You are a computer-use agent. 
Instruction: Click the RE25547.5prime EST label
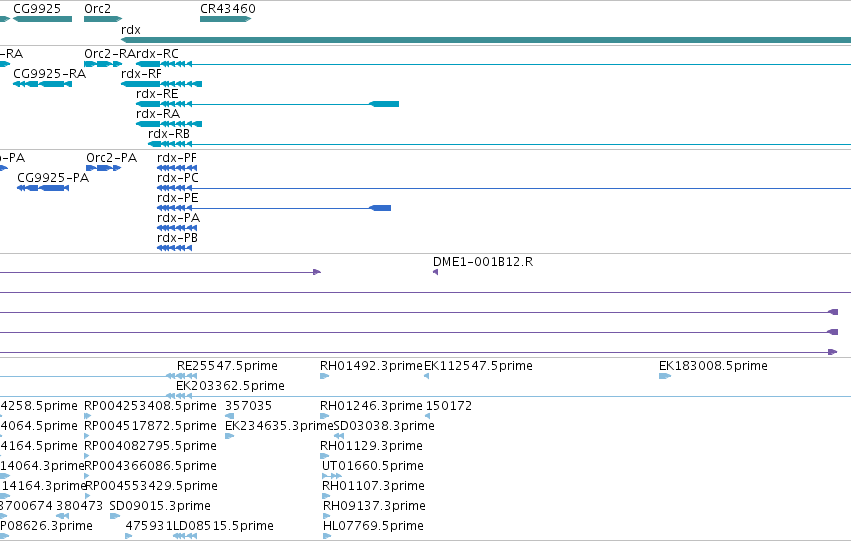(227, 366)
